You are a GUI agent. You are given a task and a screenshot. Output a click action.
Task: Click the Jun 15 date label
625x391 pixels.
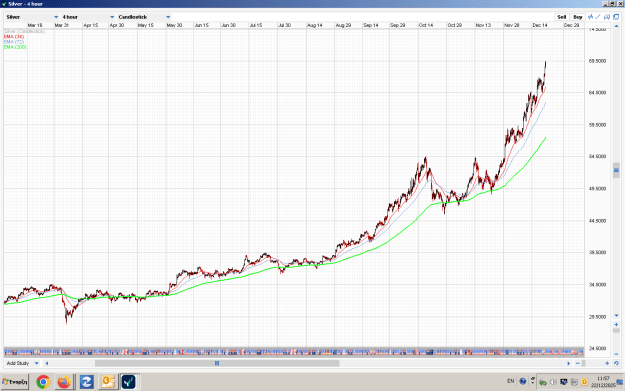tap(201, 25)
